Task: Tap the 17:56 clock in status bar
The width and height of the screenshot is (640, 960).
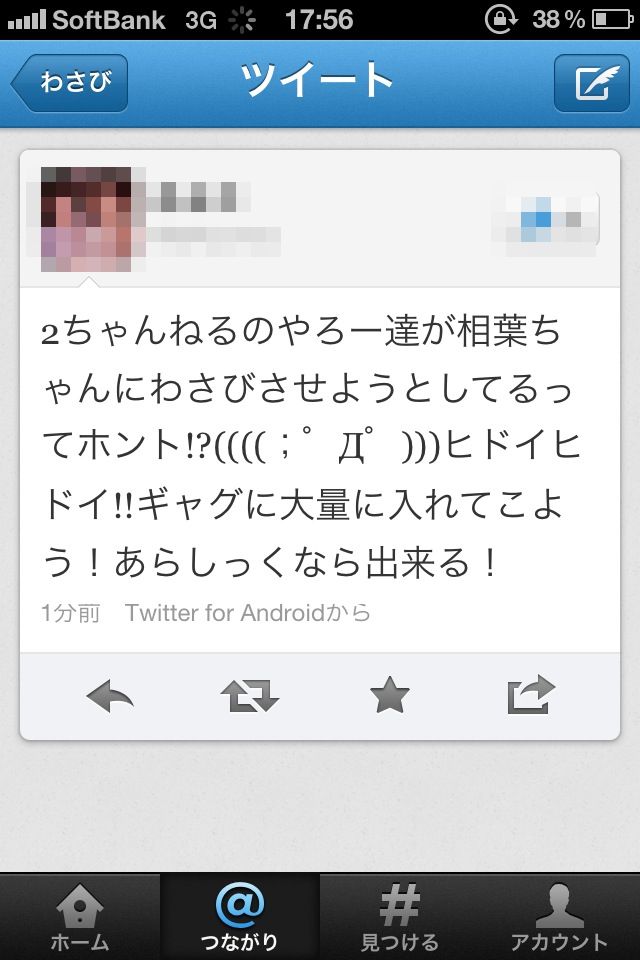Action: (x=319, y=20)
